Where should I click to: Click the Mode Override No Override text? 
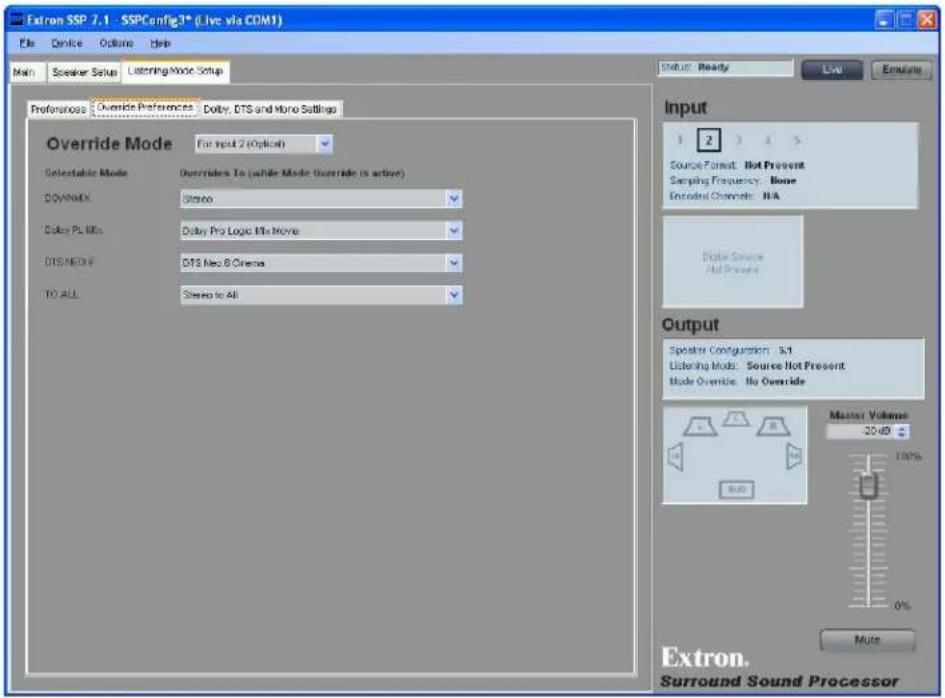tap(737, 382)
